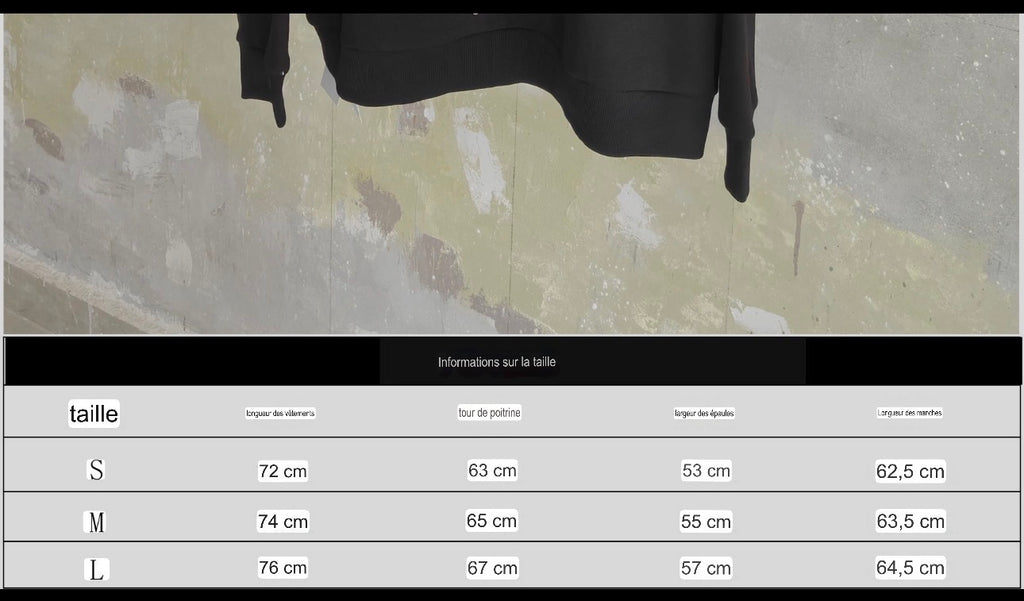1024x601 pixels.
Task: Select the 64,5 cm sleeve length cell
Action: (910, 568)
